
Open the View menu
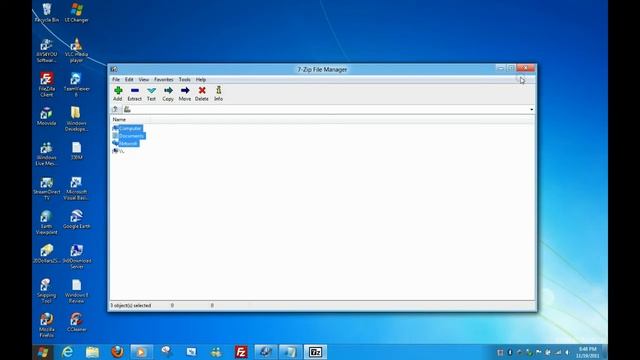click(x=144, y=80)
